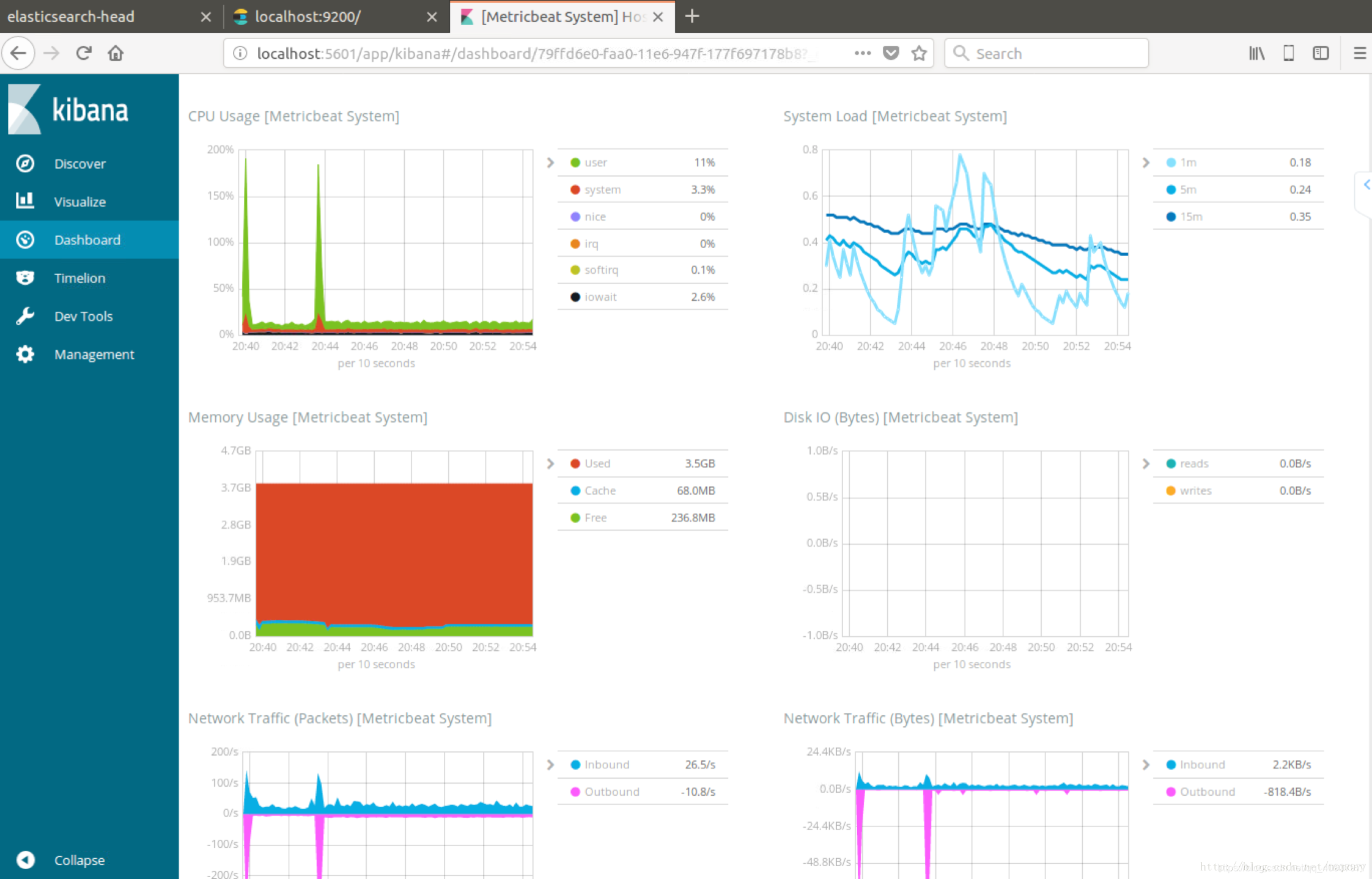
Task: Click the Dashboard gauge icon
Action: click(25, 240)
